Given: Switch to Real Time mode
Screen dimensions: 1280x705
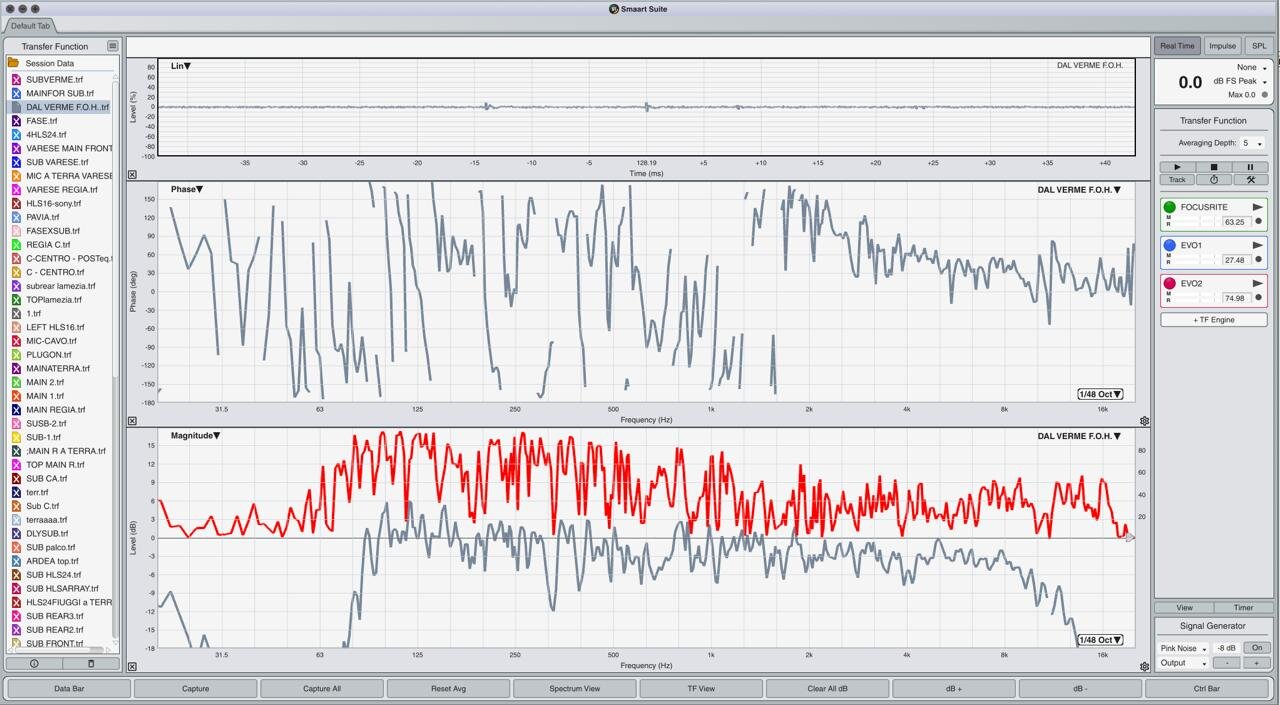Looking at the screenshot, I should click(x=1177, y=46).
